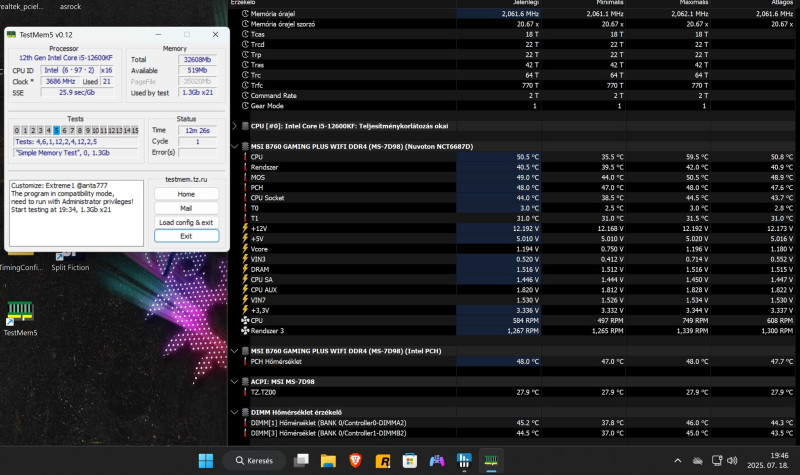Expand the CPU [#0] performance limit reasons group

pos(235,126)
